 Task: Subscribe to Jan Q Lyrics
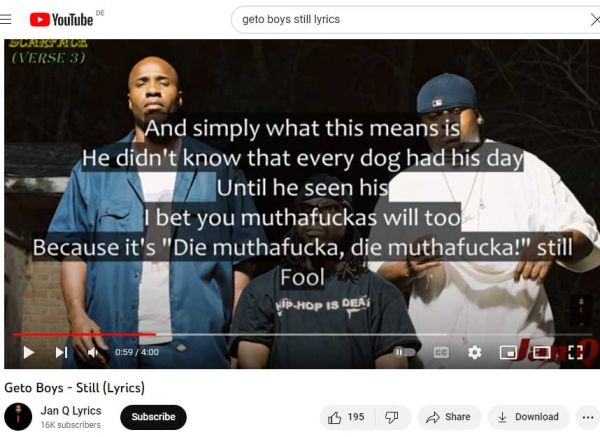pos(153,417)
